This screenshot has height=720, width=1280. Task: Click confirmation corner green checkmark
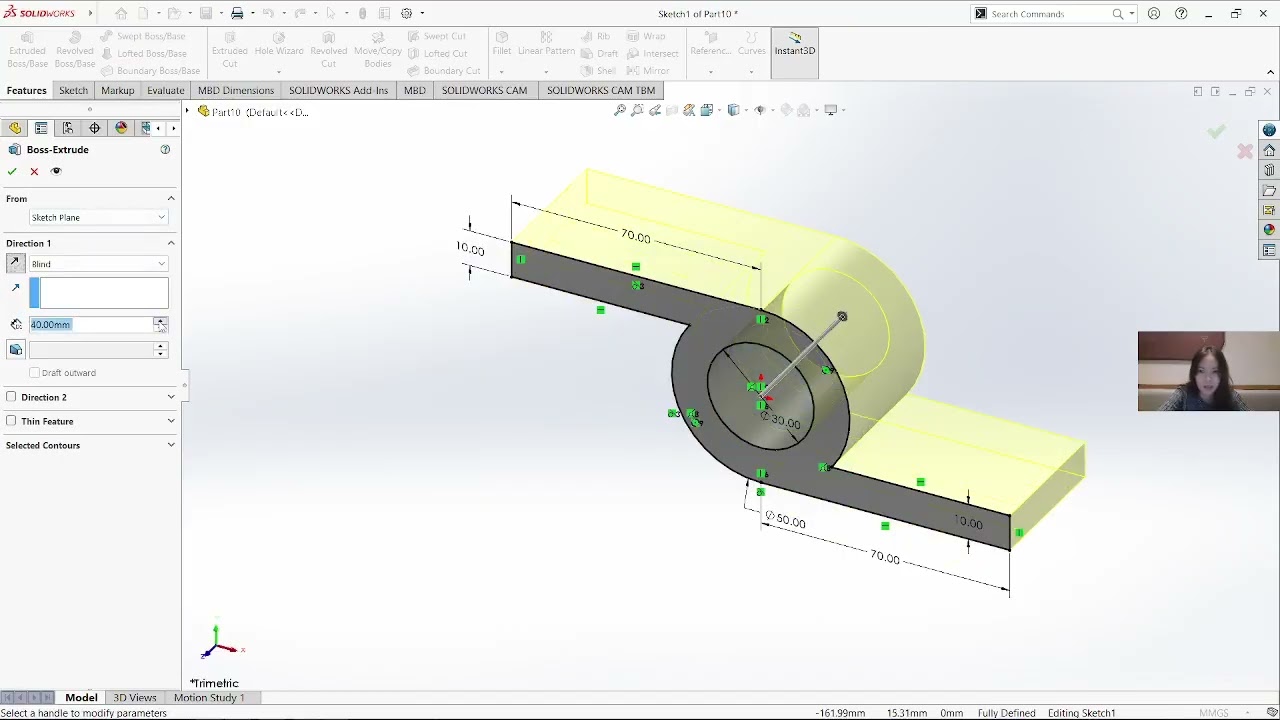tap(1216, 131)
